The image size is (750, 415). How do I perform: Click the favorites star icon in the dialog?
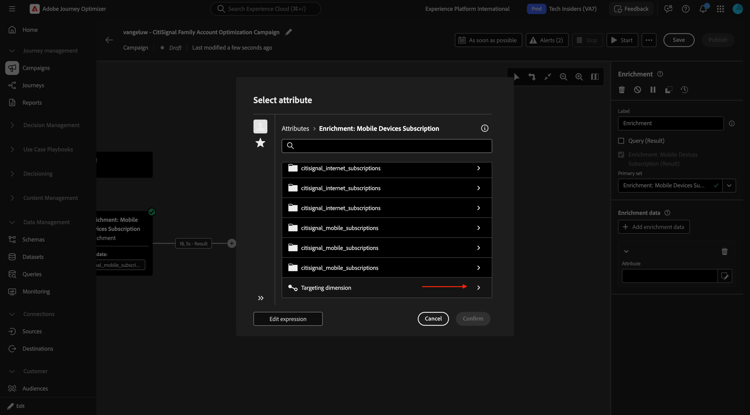coord(260,142)
